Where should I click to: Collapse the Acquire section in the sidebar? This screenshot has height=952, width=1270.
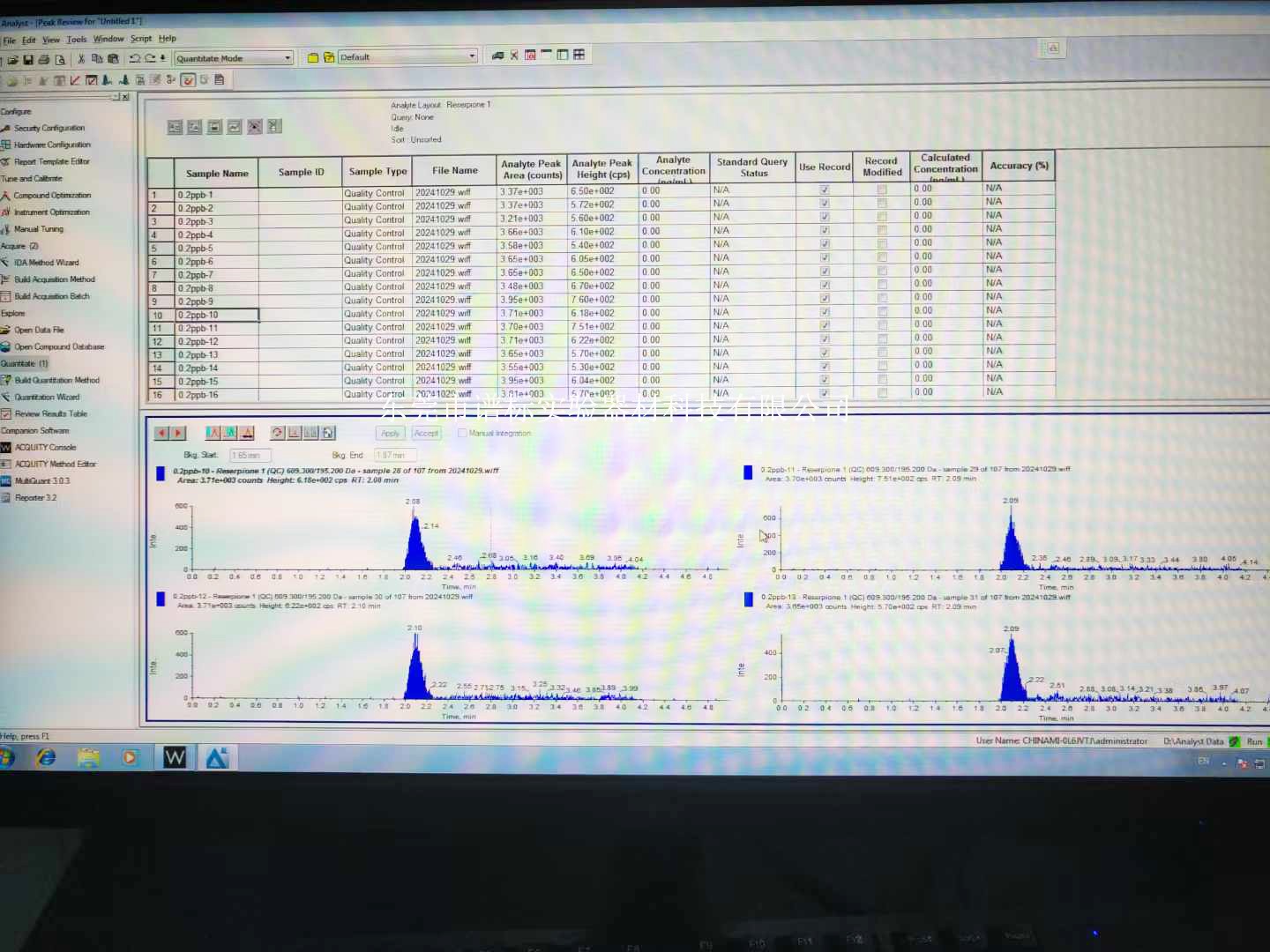coord(19,246)
